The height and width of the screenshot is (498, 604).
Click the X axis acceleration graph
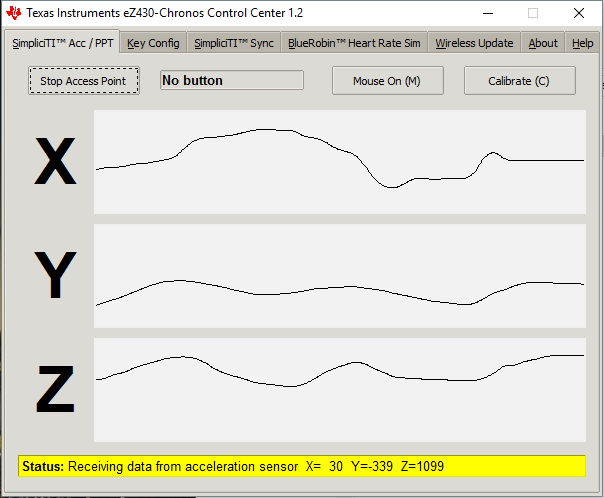coord(340,162)
